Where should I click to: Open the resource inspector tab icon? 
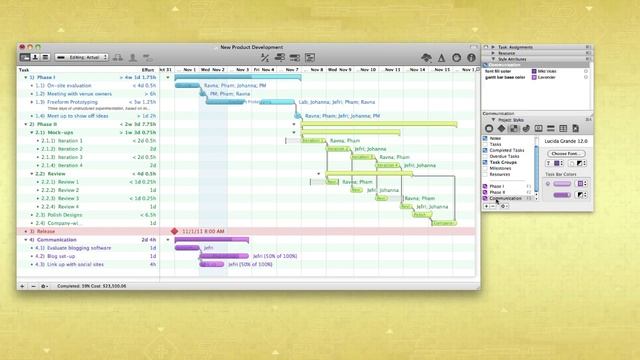point(538,129)
